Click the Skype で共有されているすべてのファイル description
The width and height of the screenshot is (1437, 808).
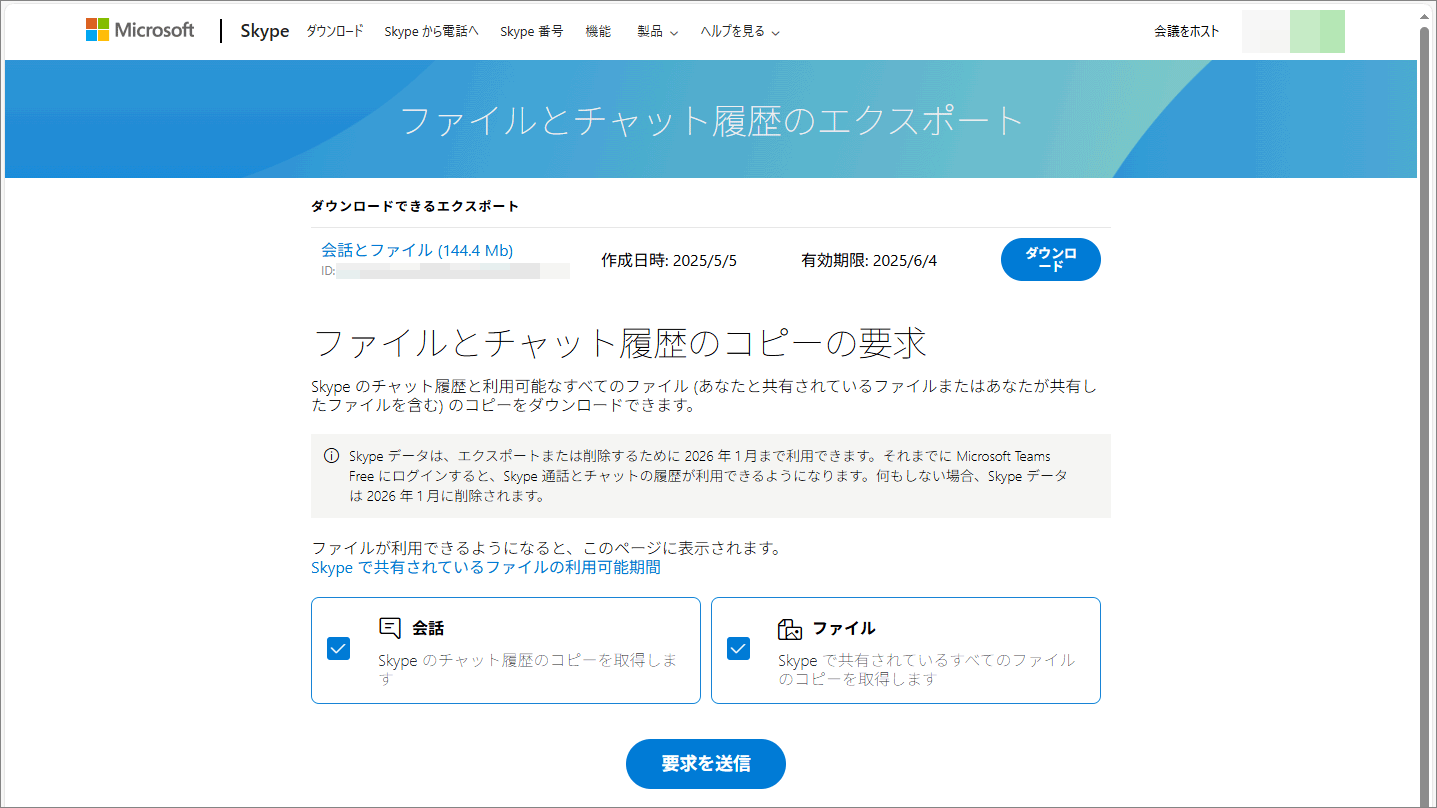(927, 669)
